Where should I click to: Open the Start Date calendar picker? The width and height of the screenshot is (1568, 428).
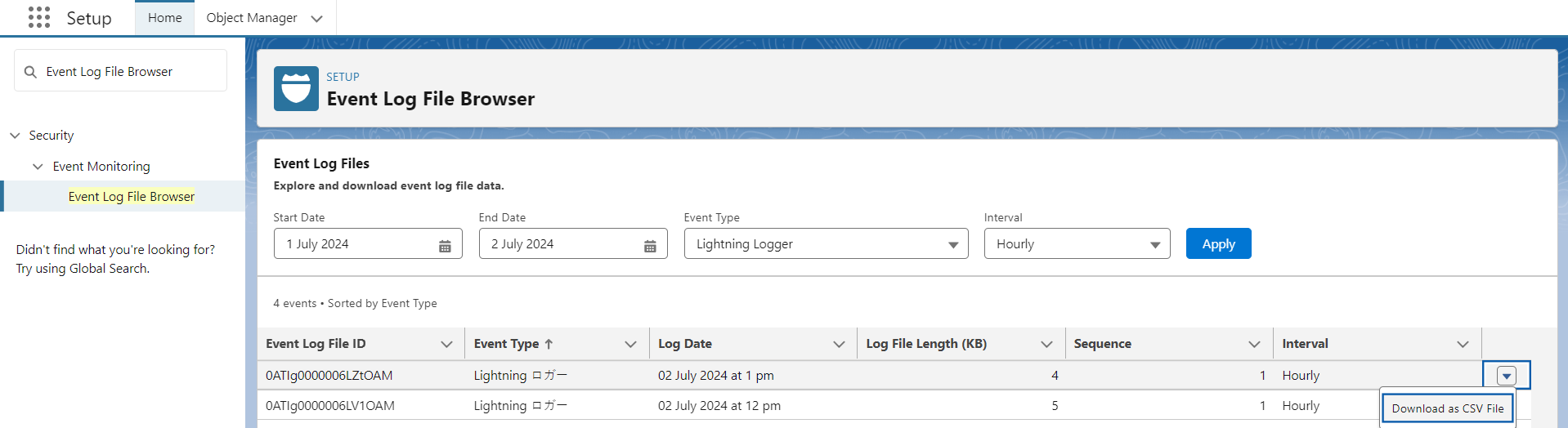(x=445, y=245)
